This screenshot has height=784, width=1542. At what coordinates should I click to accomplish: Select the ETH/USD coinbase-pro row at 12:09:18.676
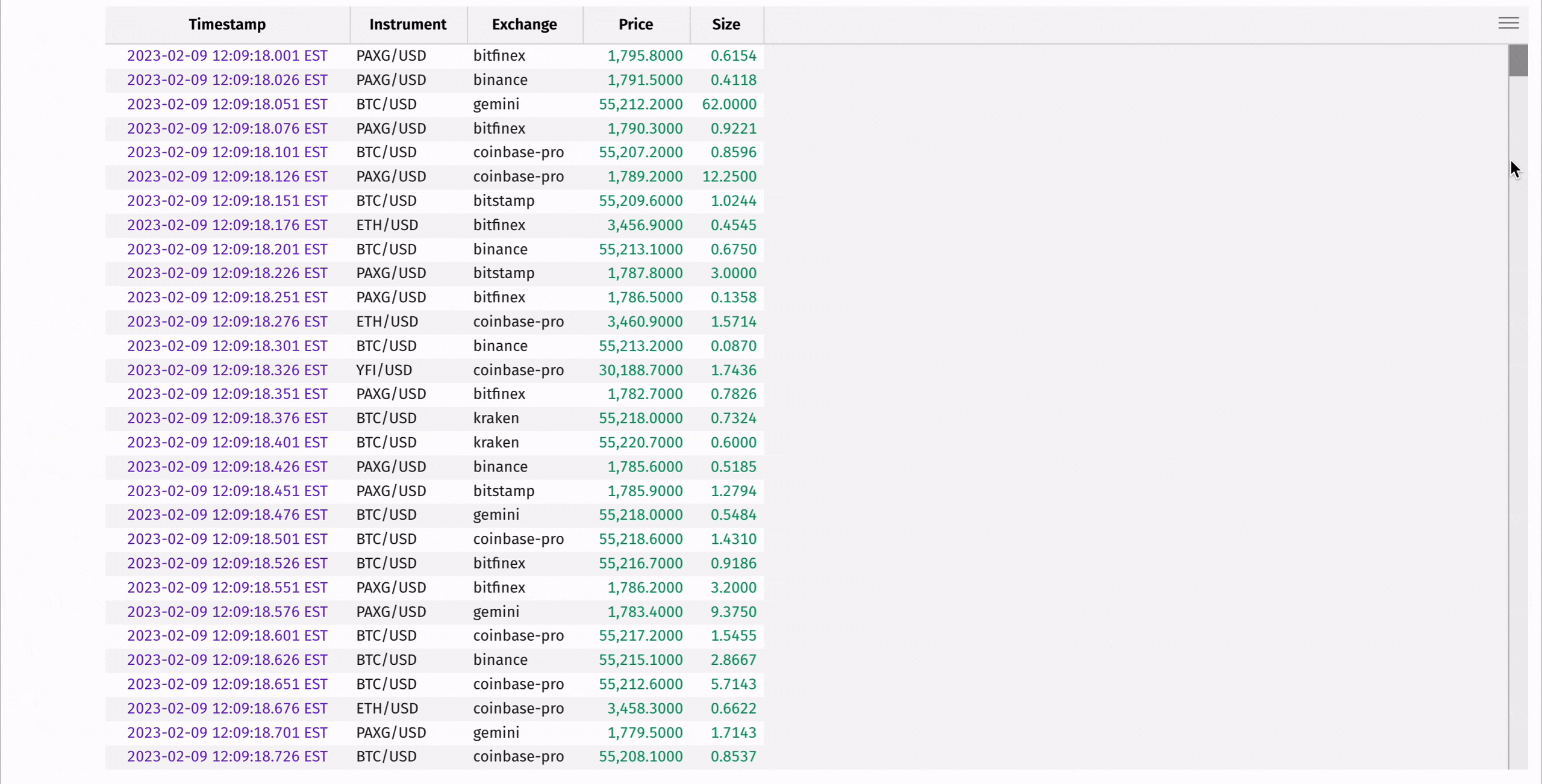click(518, 708)
